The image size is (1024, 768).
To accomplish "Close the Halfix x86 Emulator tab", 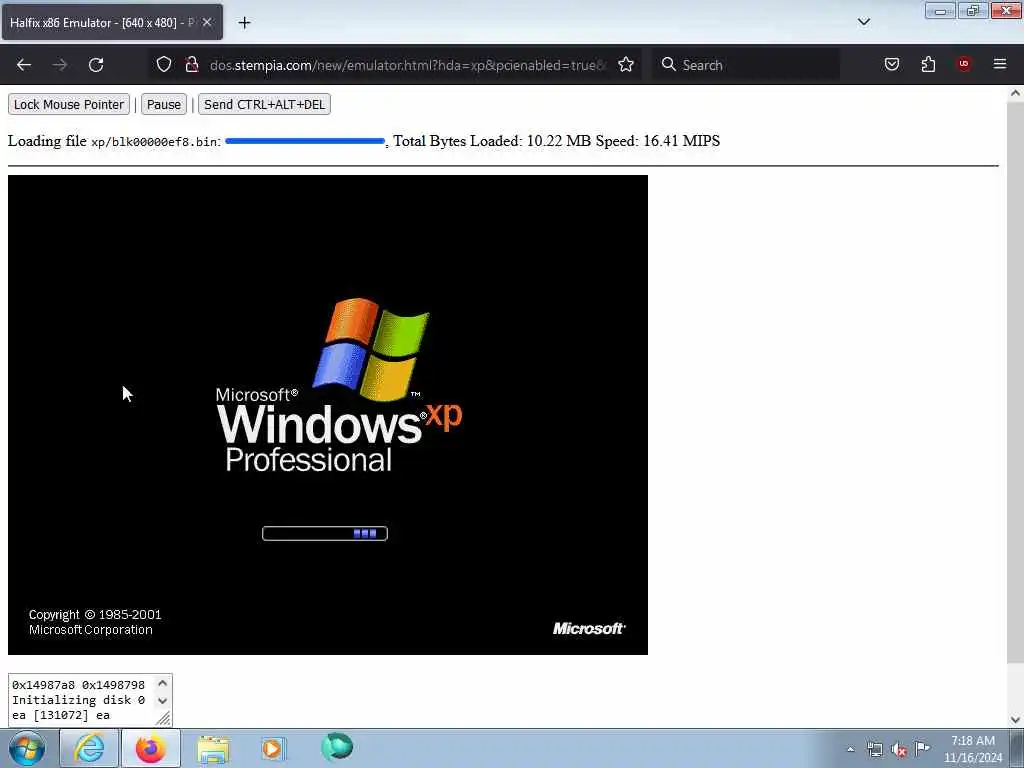I will tap(207, 22).
